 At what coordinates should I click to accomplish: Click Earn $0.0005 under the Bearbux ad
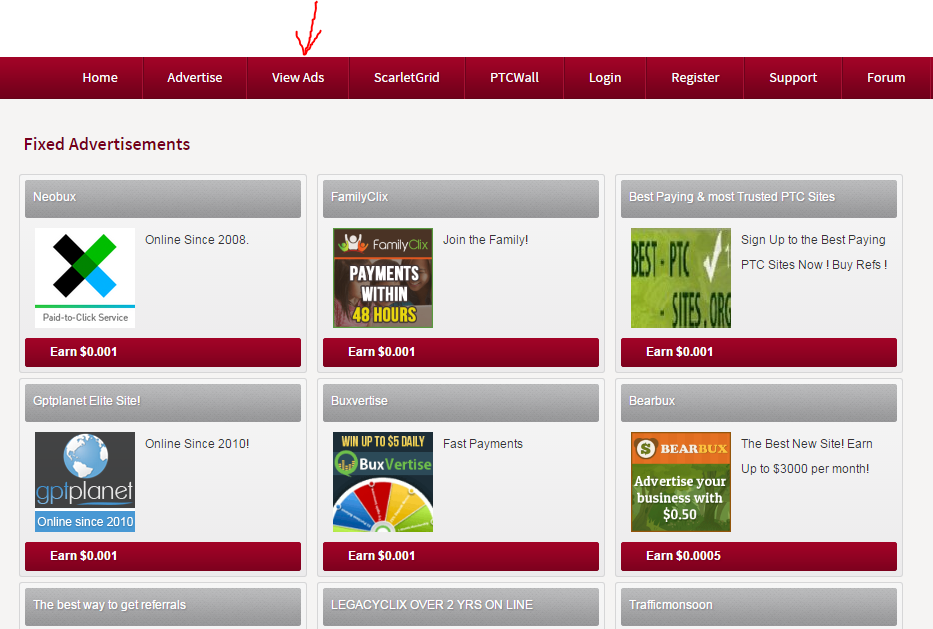point(758,556)
